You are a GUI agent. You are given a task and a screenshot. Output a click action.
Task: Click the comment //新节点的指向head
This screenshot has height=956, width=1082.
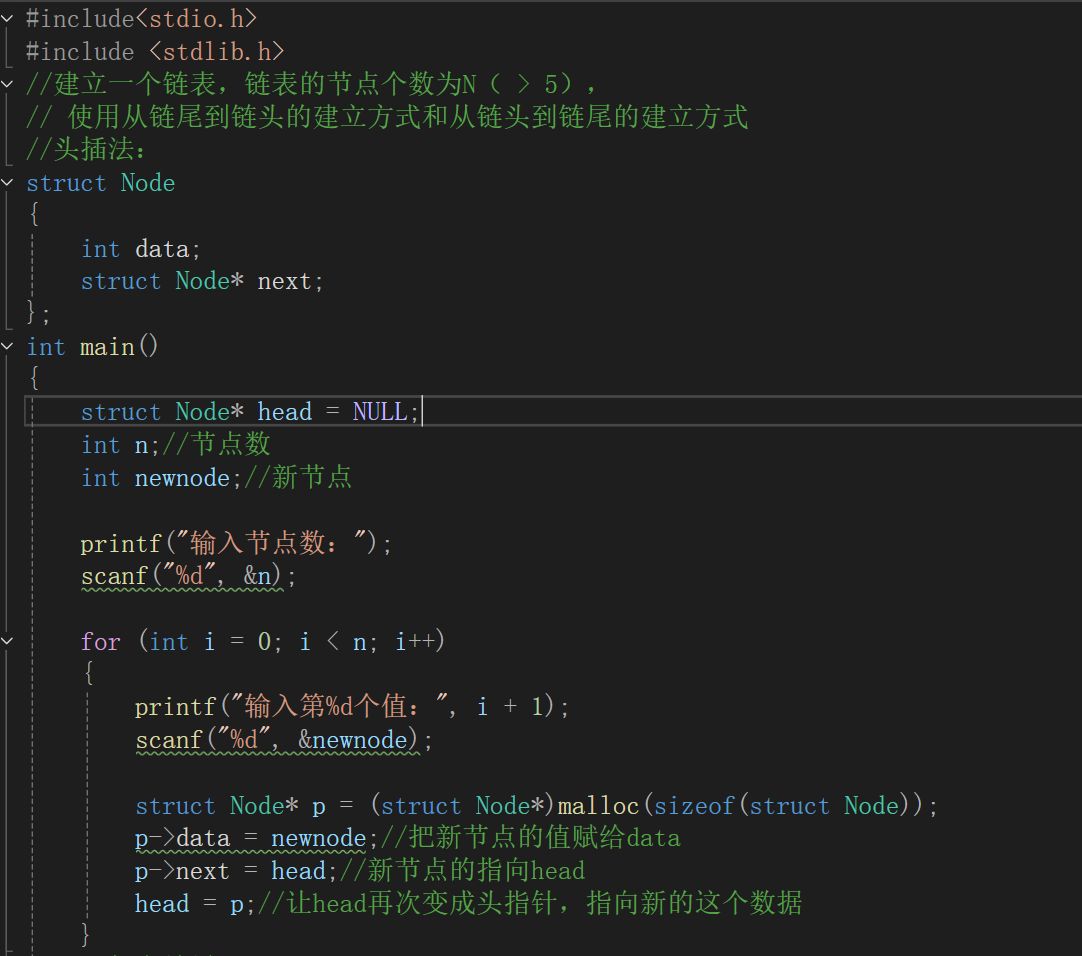462,871
